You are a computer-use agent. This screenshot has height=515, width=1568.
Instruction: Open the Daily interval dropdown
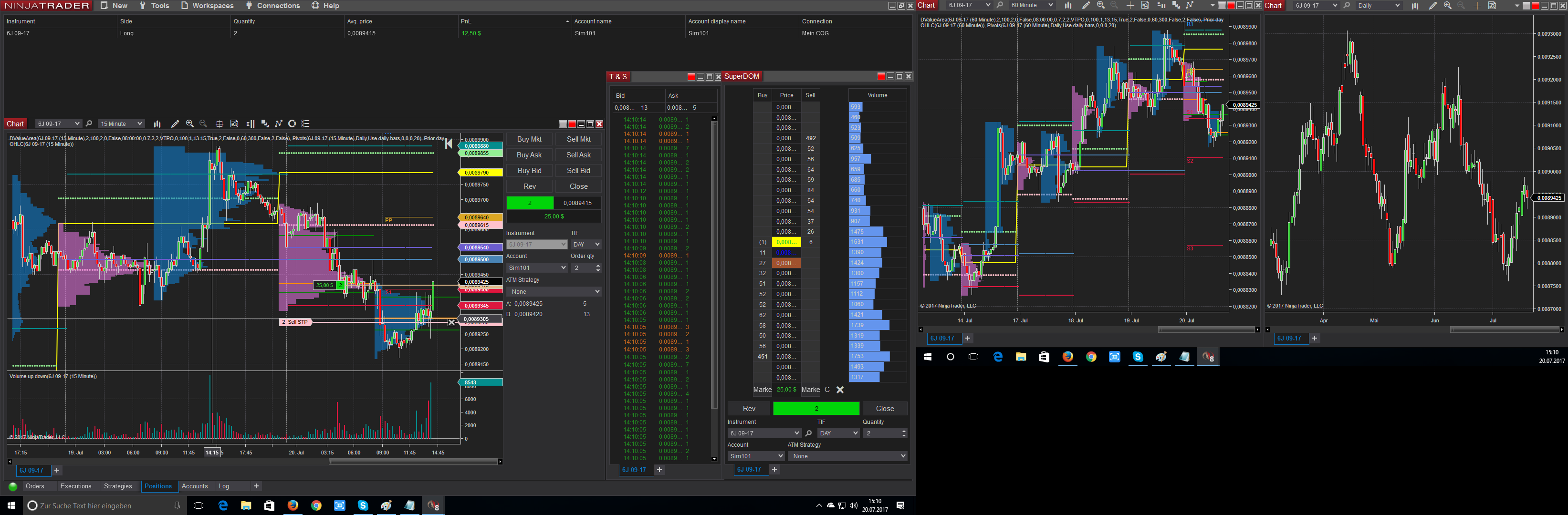point(1379,5)
